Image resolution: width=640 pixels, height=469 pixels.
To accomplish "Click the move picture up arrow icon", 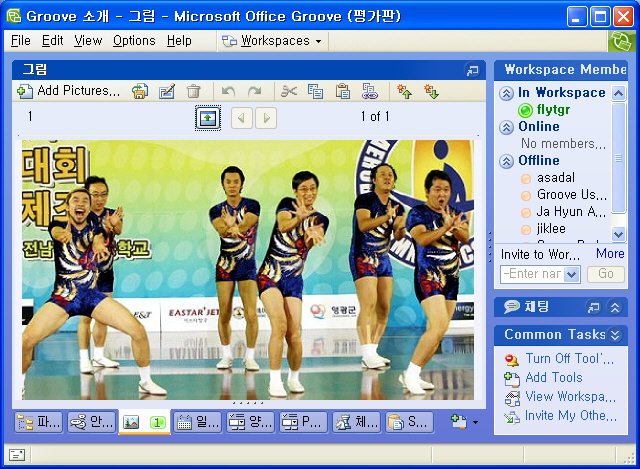I will [404, 91].
